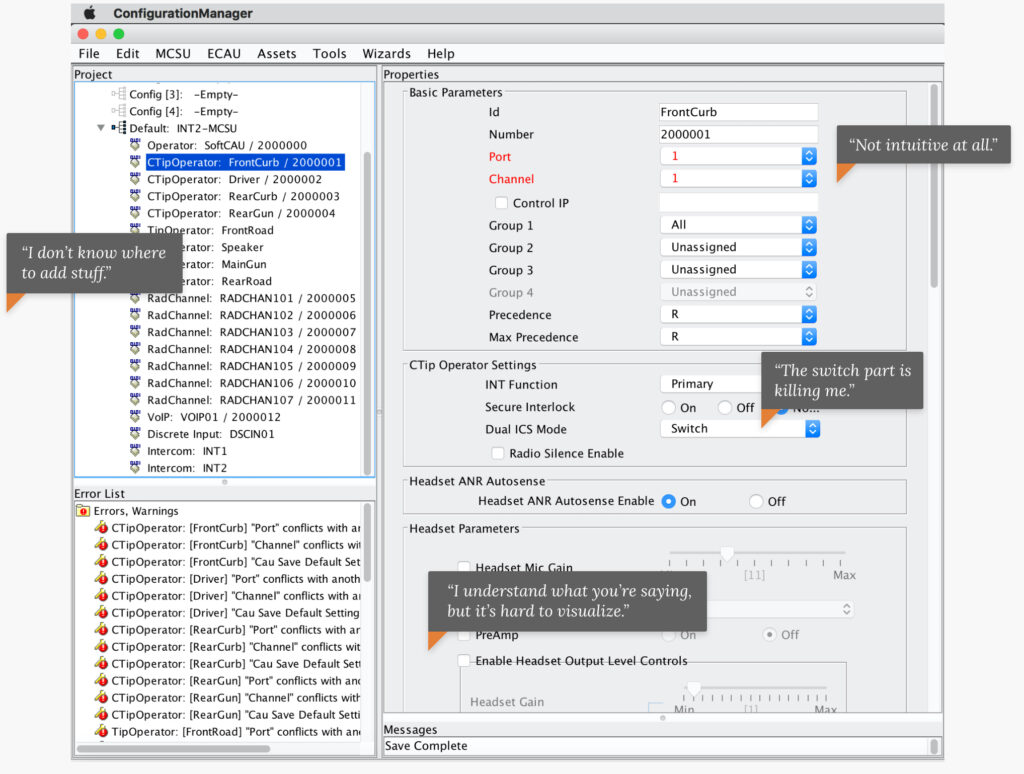Viewport: 1024px width, 774px height.
Task: Click the Default INT2-MCSU configuration icon
Action: click(x=120, y=128)
